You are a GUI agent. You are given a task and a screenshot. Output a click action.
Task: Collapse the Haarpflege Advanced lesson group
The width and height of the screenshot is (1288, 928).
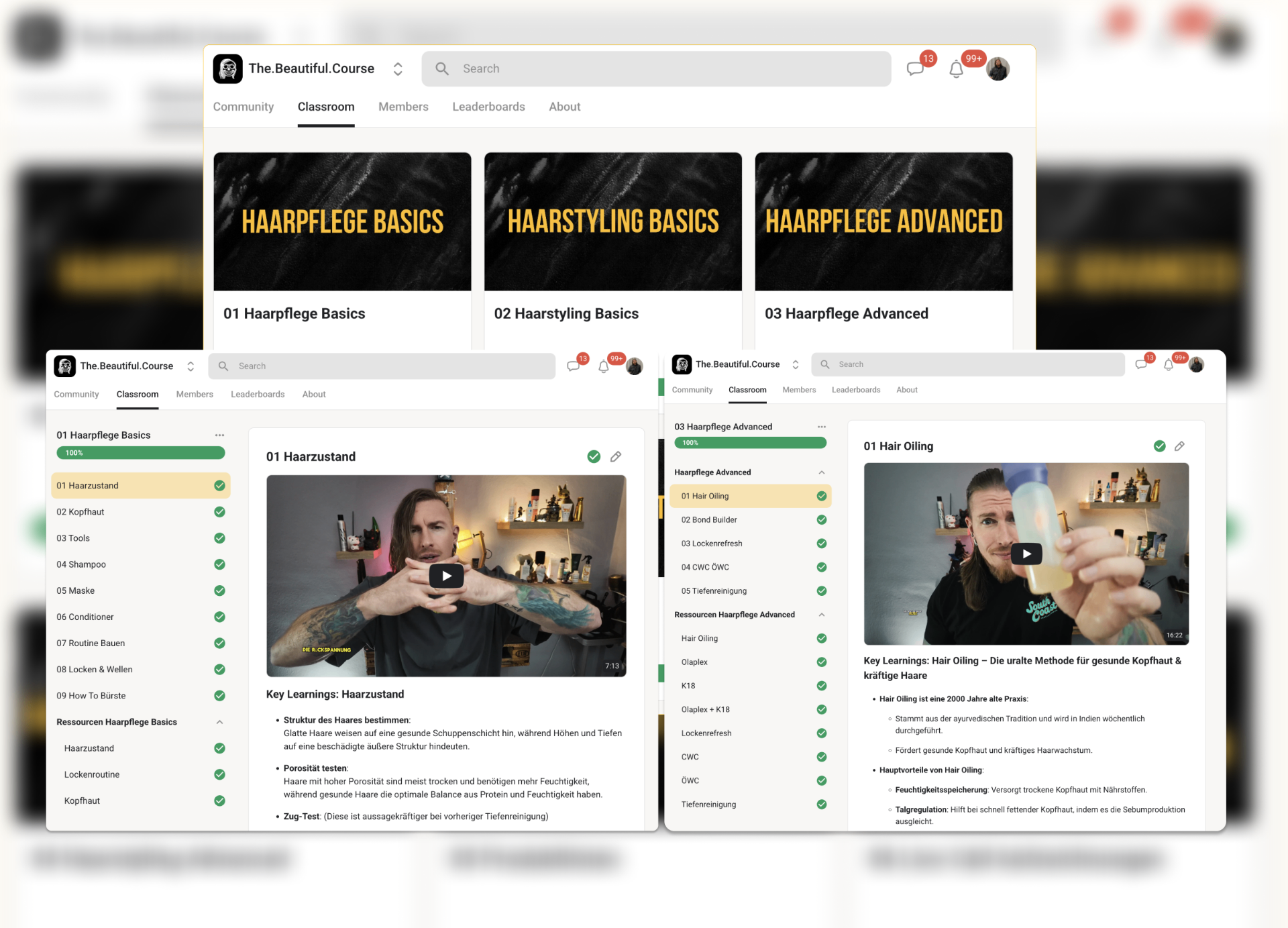(x=822, y=472)
